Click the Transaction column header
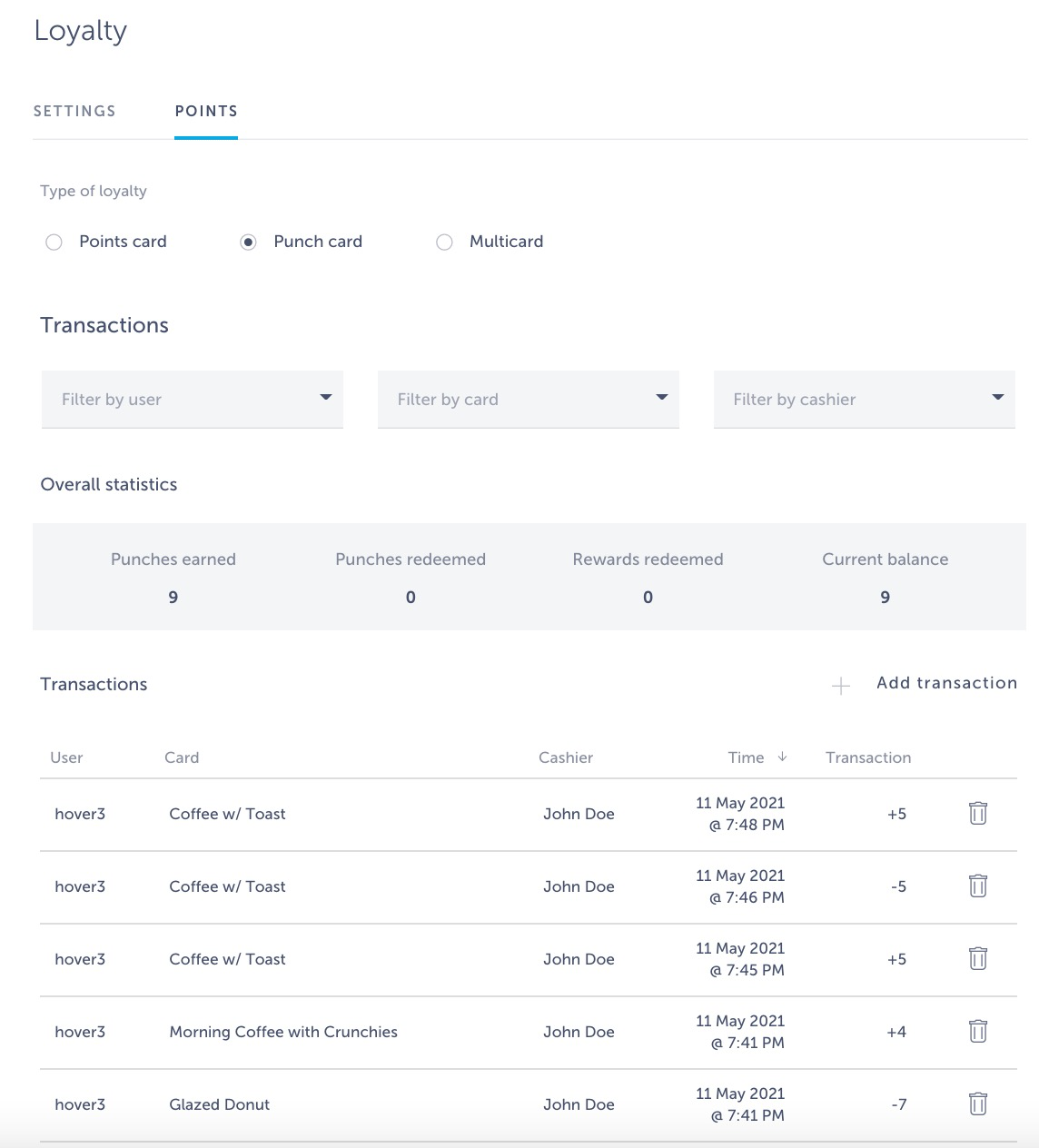This screenshot has width=1039, height=1148. 867,757
